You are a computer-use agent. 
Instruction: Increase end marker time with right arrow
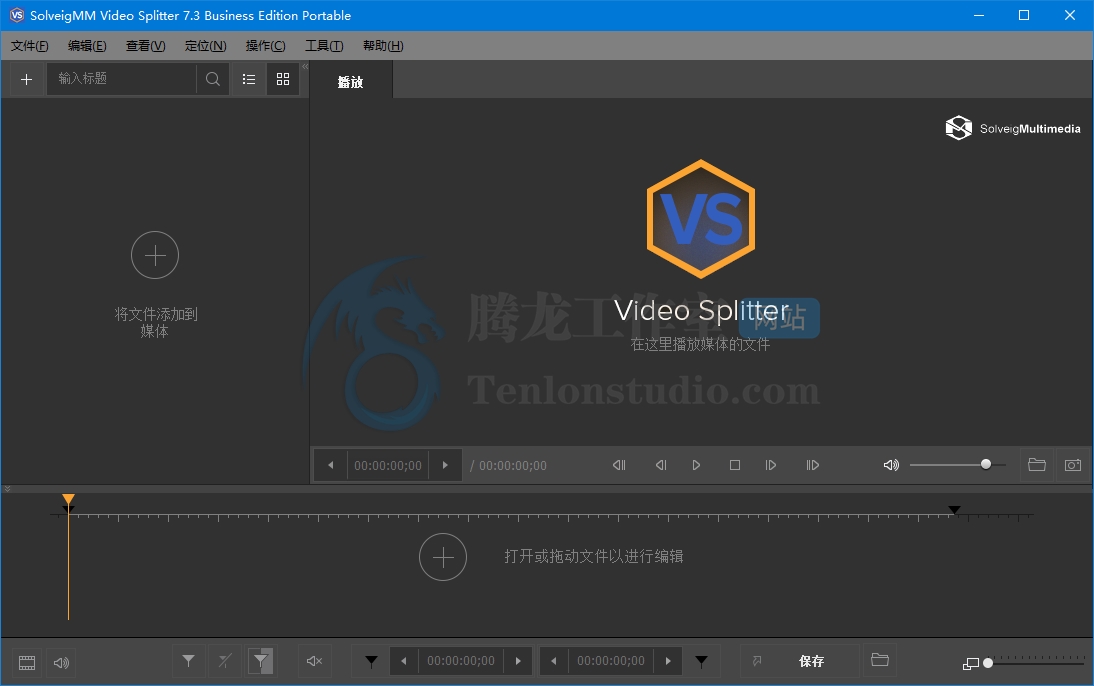click(x=668, y=661)
